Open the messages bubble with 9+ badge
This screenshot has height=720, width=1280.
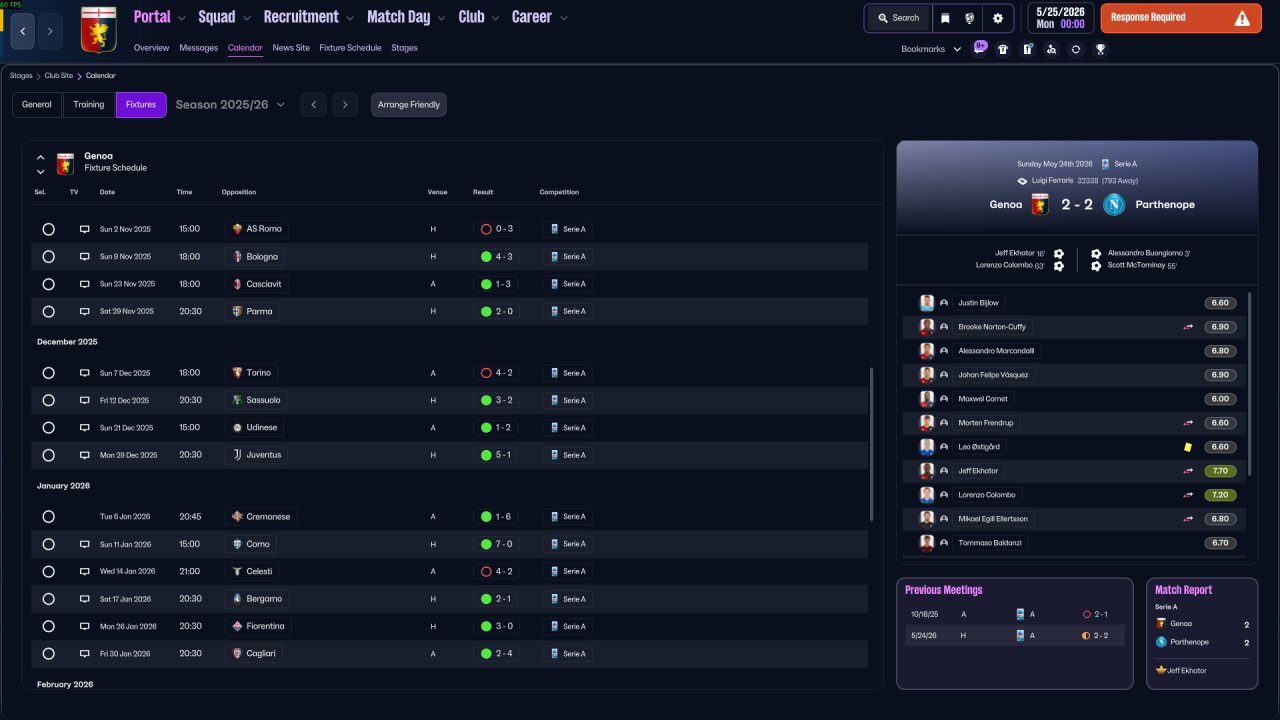979,48
